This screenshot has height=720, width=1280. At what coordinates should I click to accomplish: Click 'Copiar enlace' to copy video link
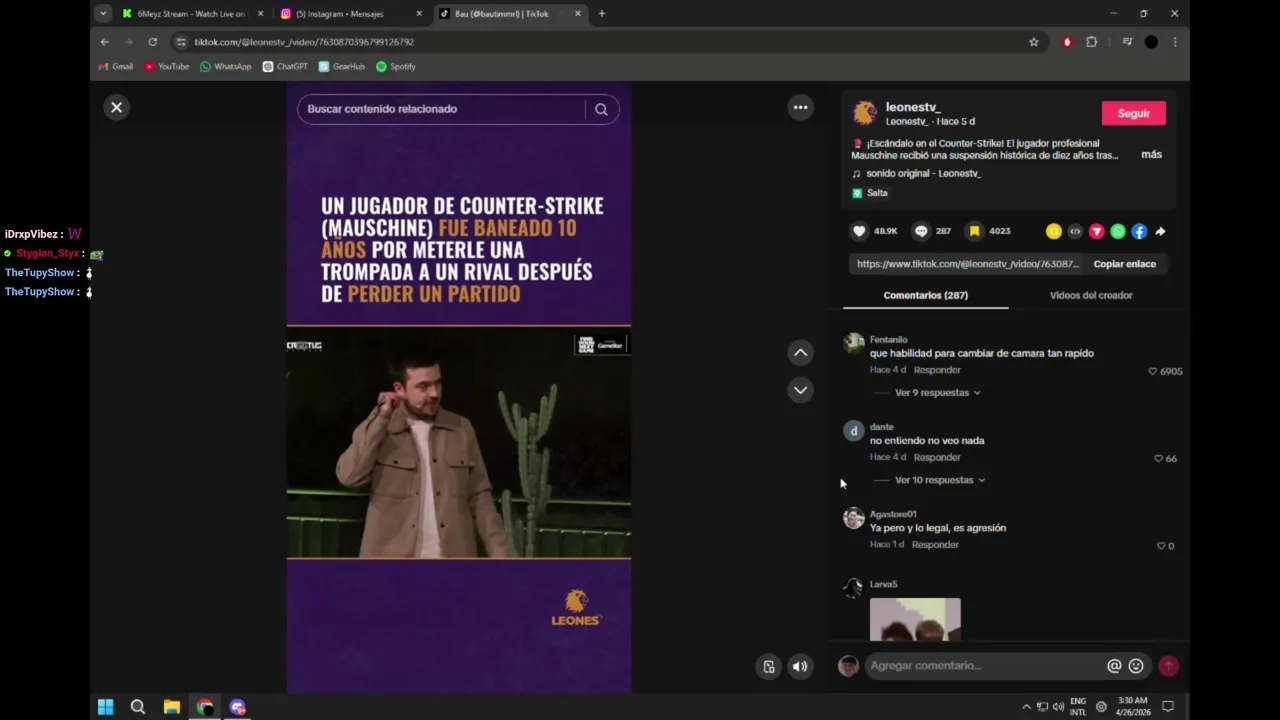1124,264
